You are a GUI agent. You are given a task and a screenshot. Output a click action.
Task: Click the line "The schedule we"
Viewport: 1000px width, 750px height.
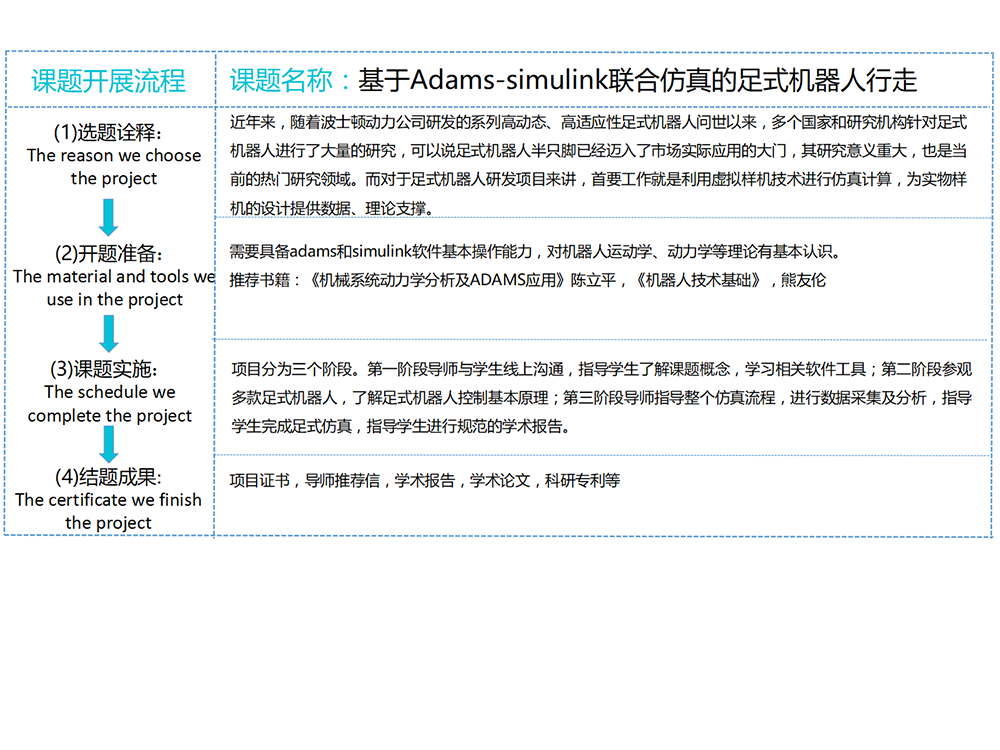110,392
